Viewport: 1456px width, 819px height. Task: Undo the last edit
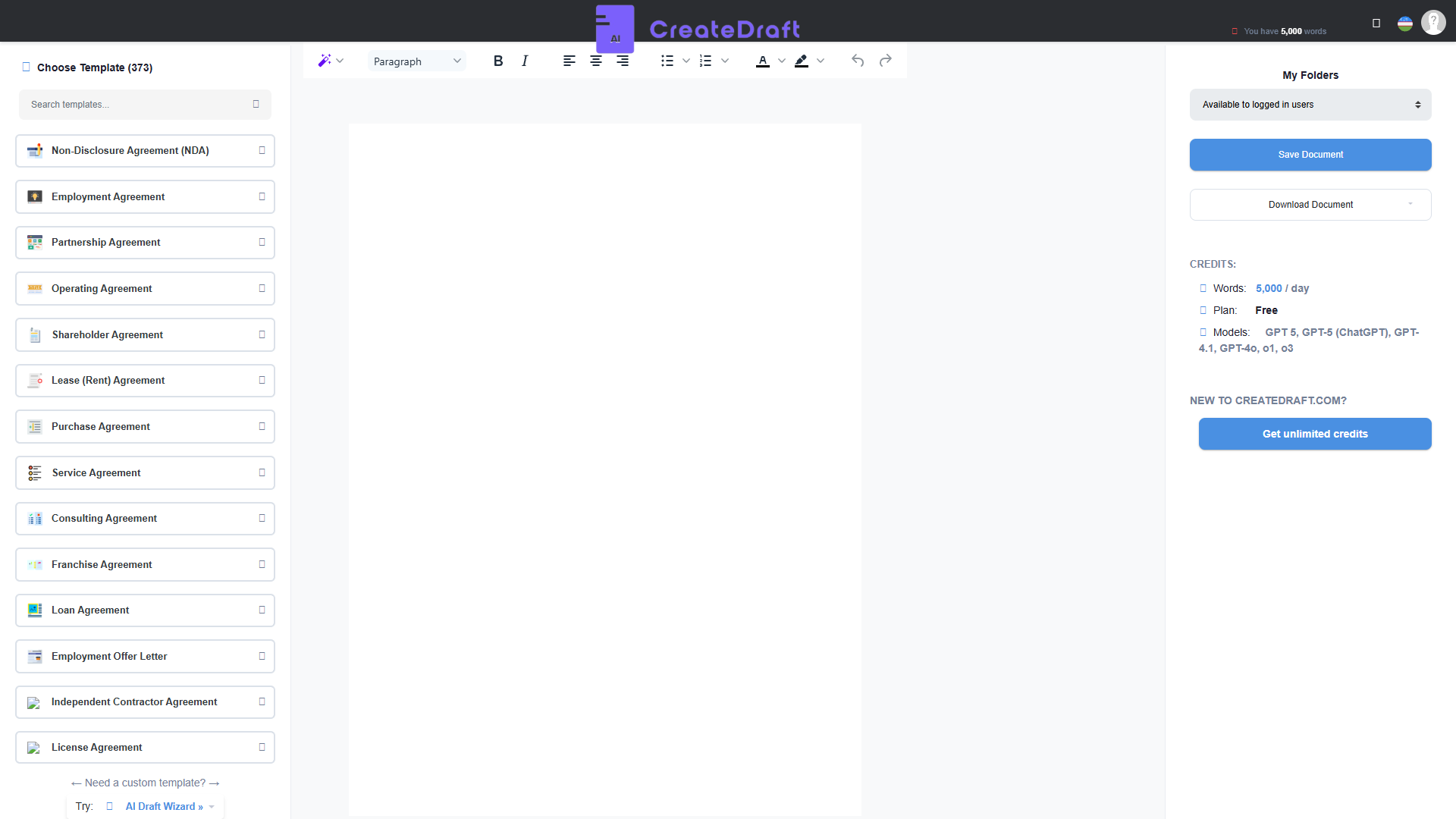point(858,61)
